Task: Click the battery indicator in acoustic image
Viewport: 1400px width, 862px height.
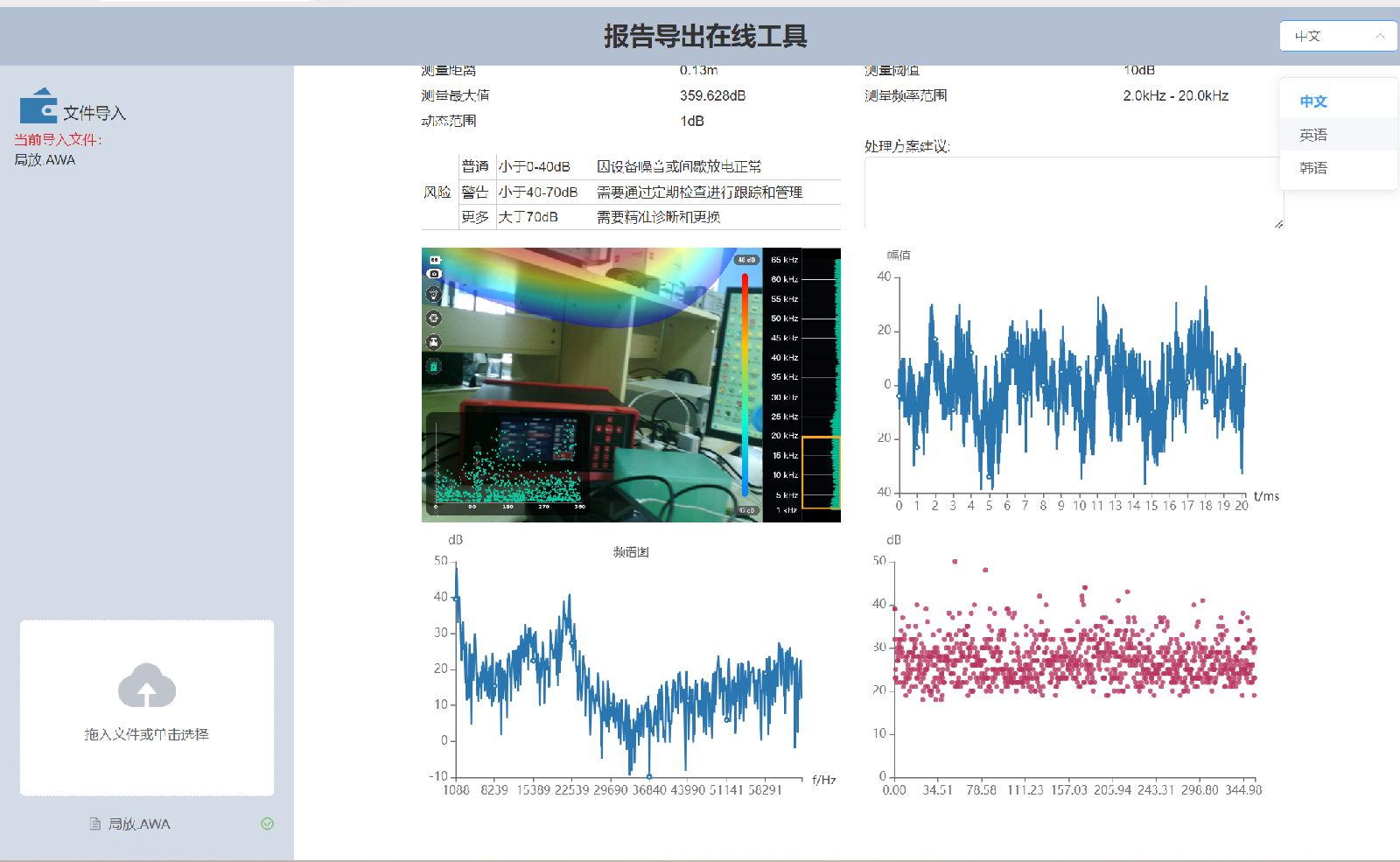Action: 435,260
